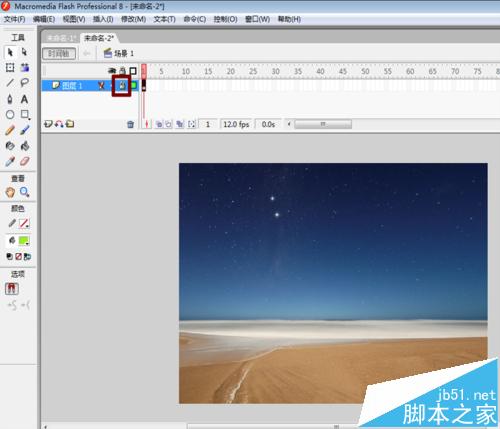Open the Insert (I) menu

pyautogui.click(x=103, y=19)
